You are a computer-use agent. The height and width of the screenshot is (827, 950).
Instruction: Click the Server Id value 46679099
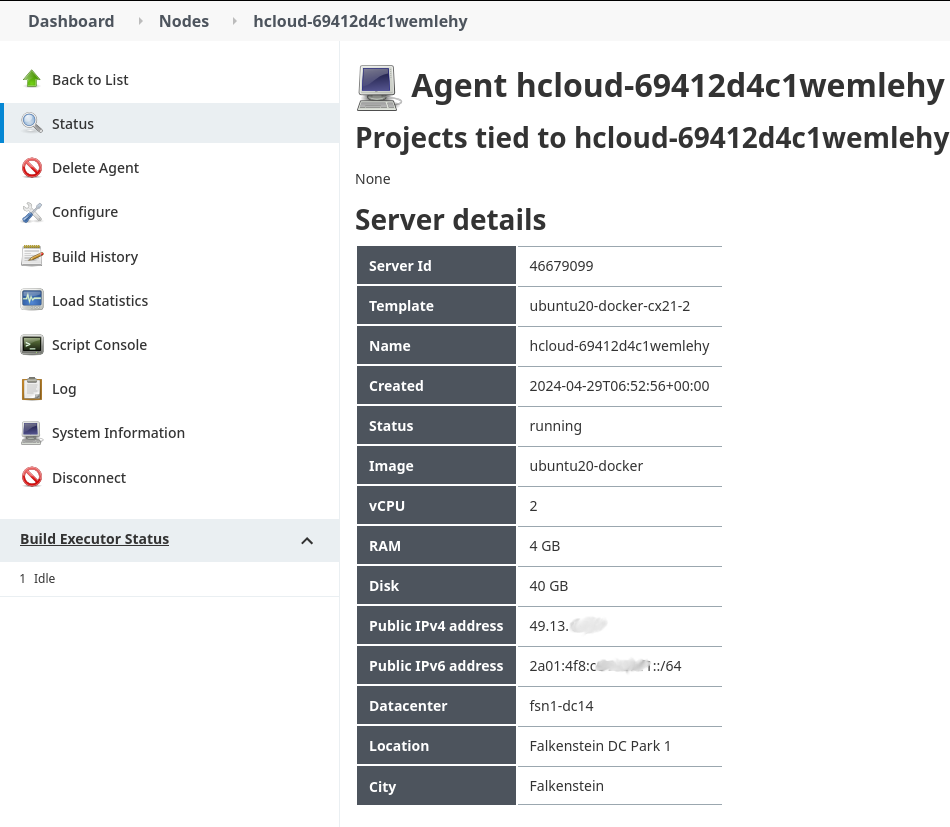561,266
